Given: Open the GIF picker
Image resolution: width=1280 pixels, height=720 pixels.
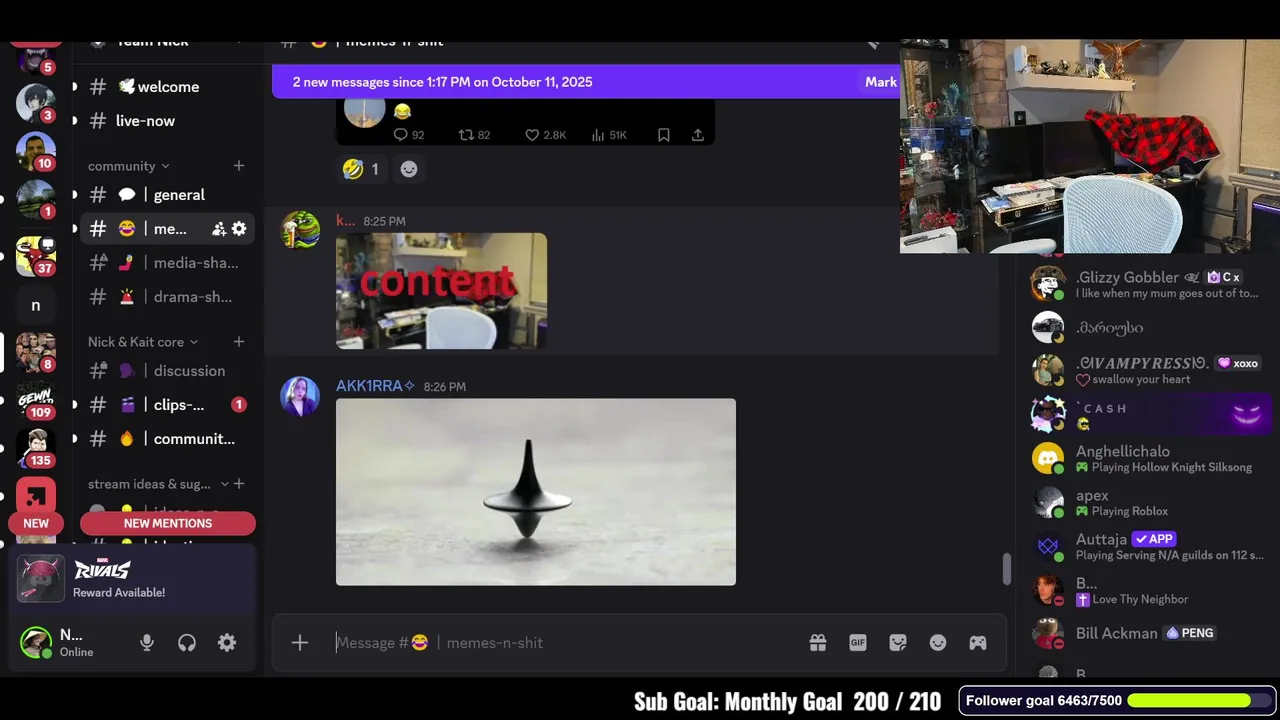Looking at the screenshot, I should click(x=858, y=643).
